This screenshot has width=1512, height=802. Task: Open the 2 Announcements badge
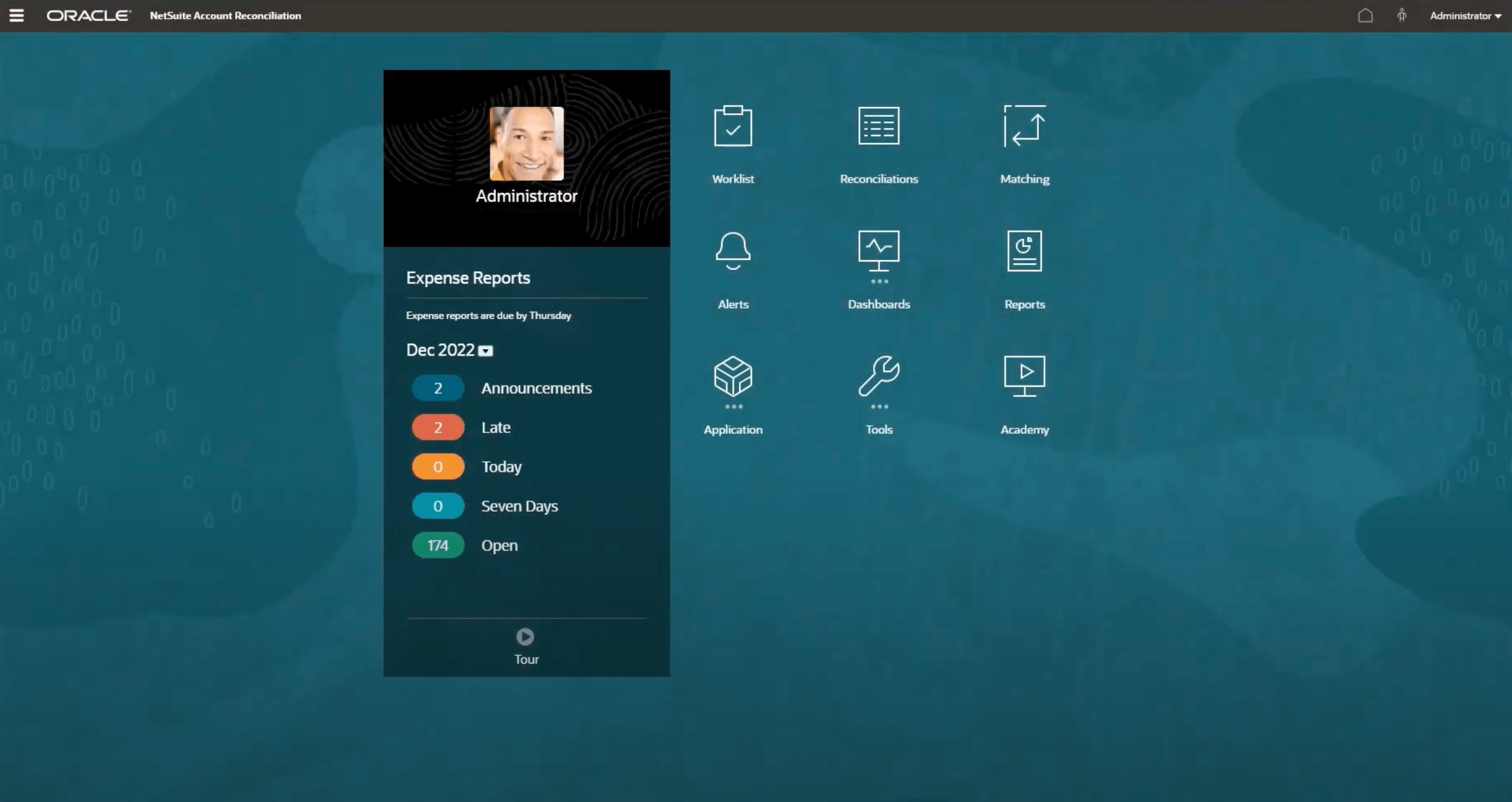coord(438,388)
